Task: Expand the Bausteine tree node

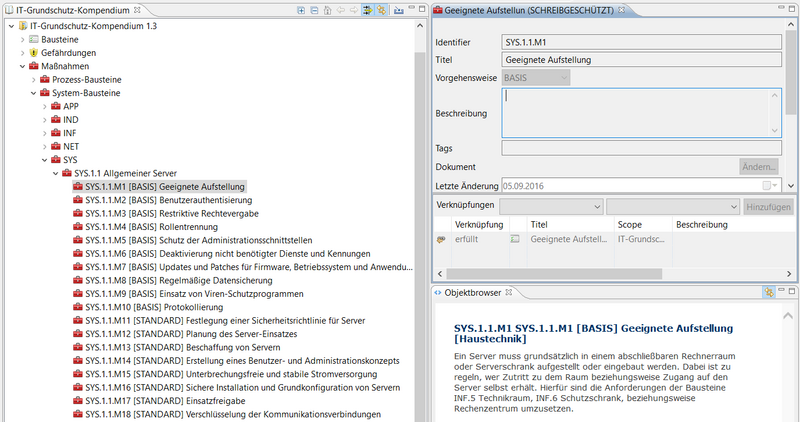Action: [22, 39]
